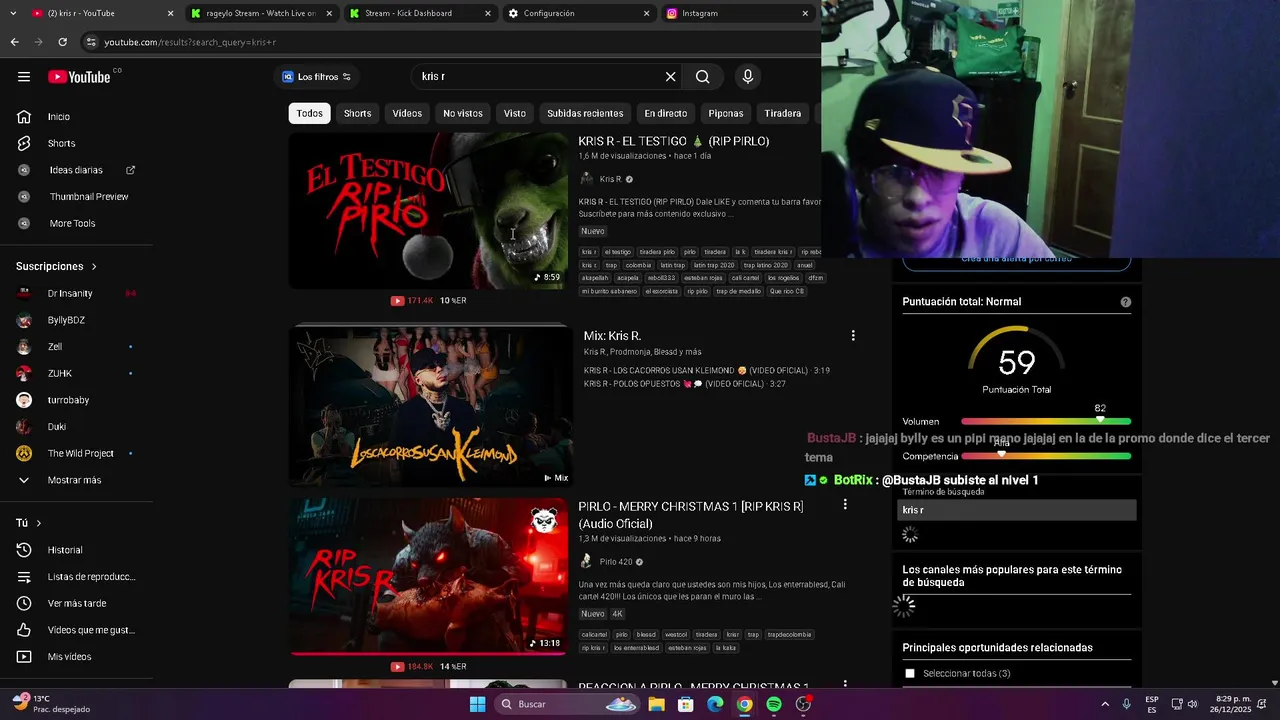This screenshot has width=1280, height=720.
Task: Select the Shorts filter chip
Action: pos(357,113)
